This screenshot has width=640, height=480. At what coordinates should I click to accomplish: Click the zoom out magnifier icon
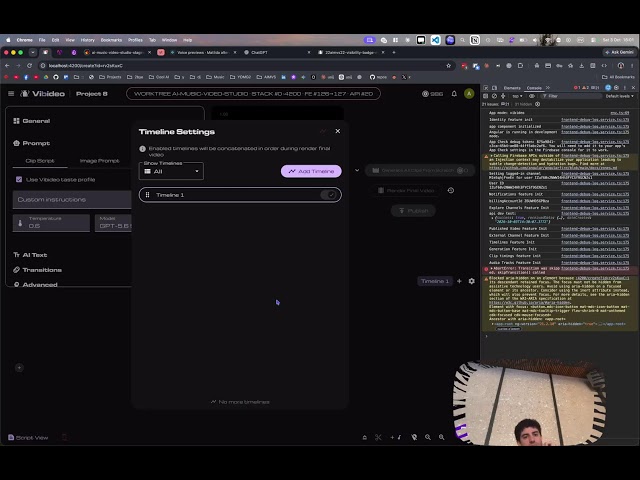428,437
